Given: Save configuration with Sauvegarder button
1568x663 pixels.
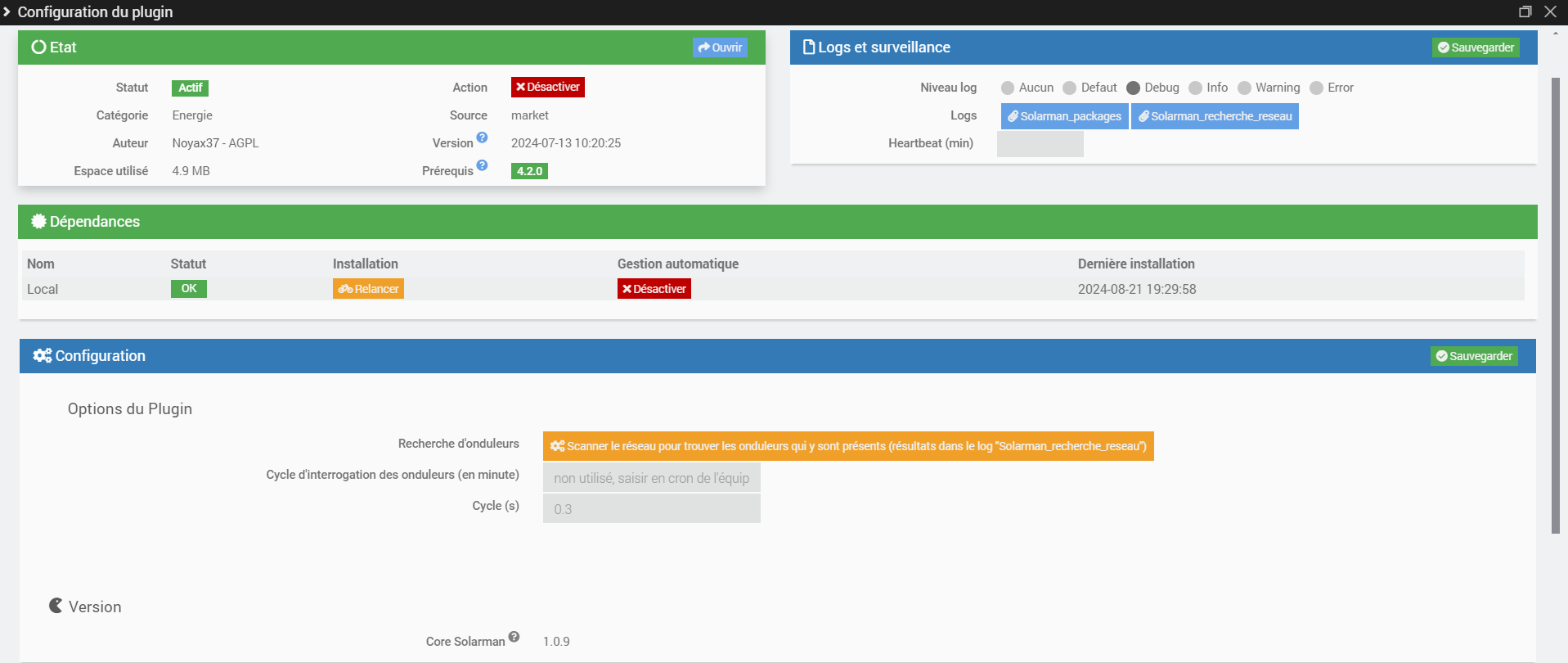Looking at the screenshot, I should click(x=1474, y=356).
